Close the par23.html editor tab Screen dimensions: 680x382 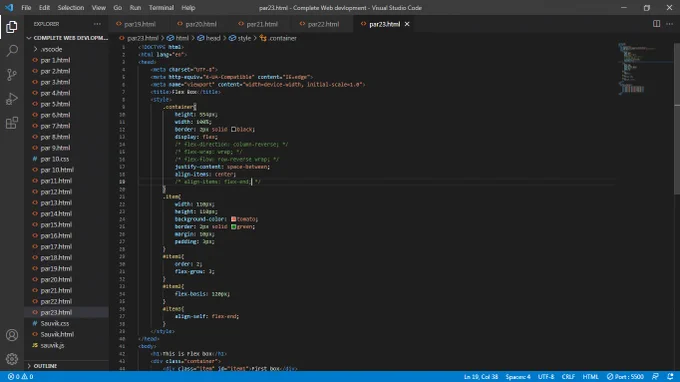(407, 24)
